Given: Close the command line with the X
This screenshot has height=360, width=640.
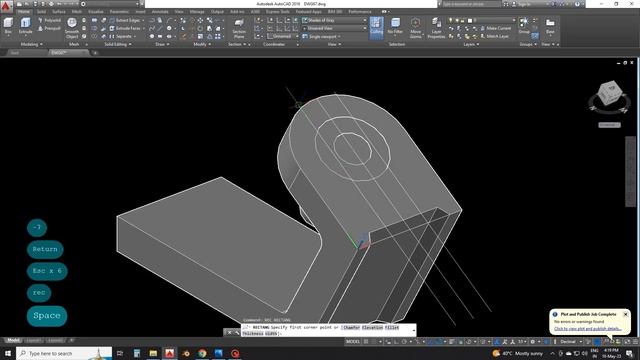Looking at the screenshot, I should [x=229, y=333].
